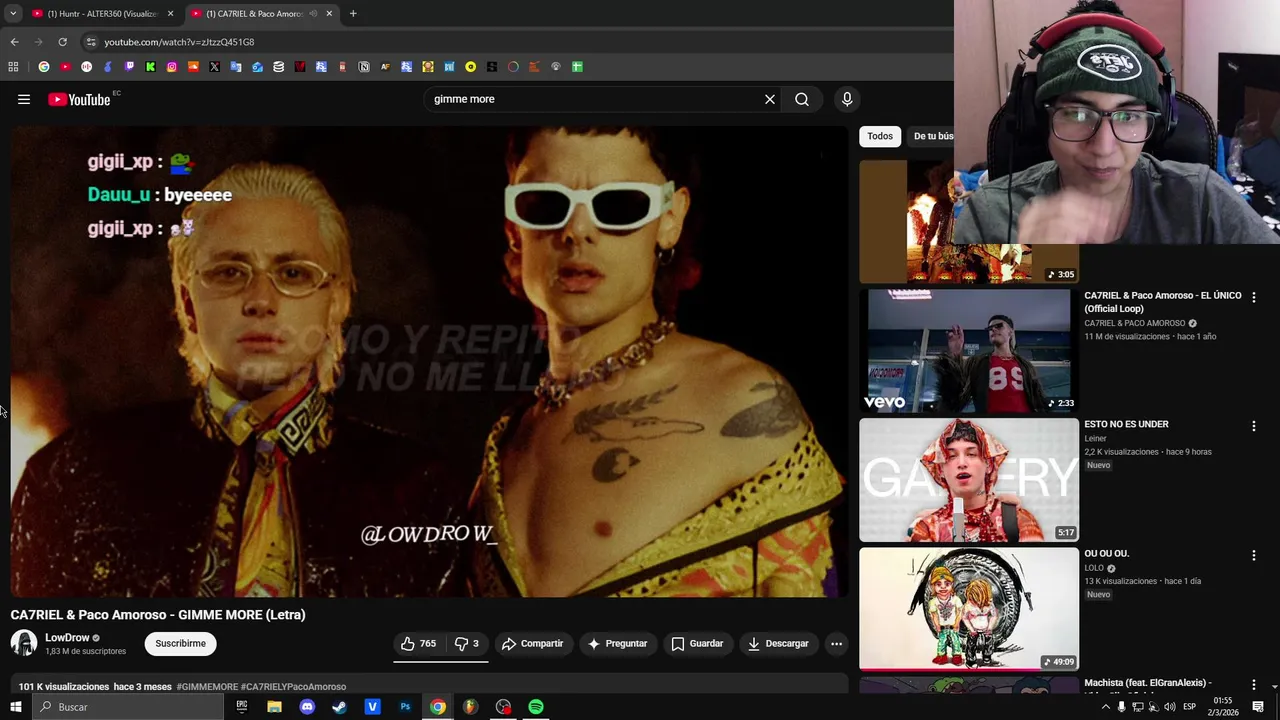
Task: Open ESTO NO ES UNDER thumbnail
Action: pyautogui.click(x=969, y=480)
